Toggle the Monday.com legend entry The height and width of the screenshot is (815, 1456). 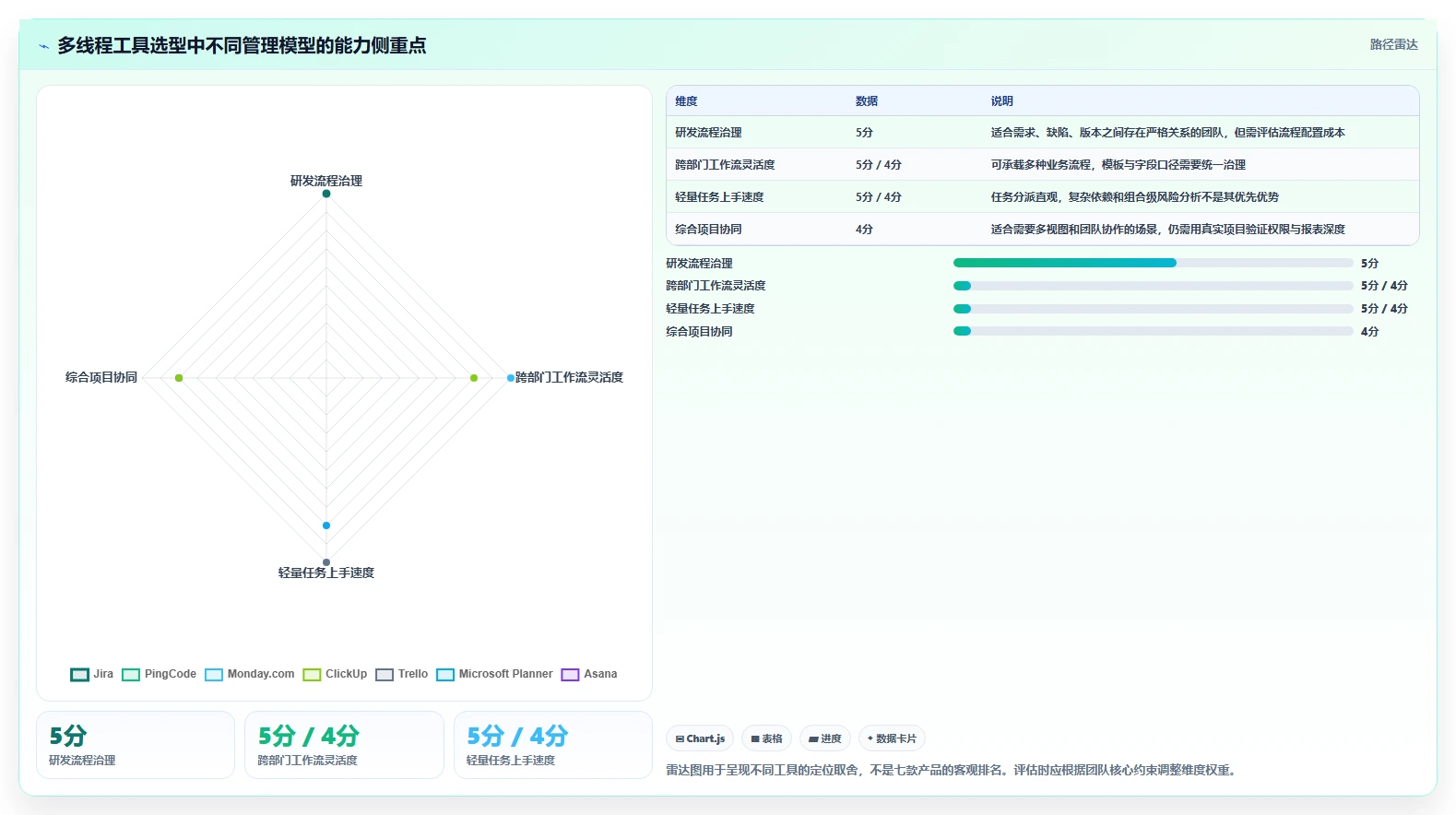click(249, 675)
